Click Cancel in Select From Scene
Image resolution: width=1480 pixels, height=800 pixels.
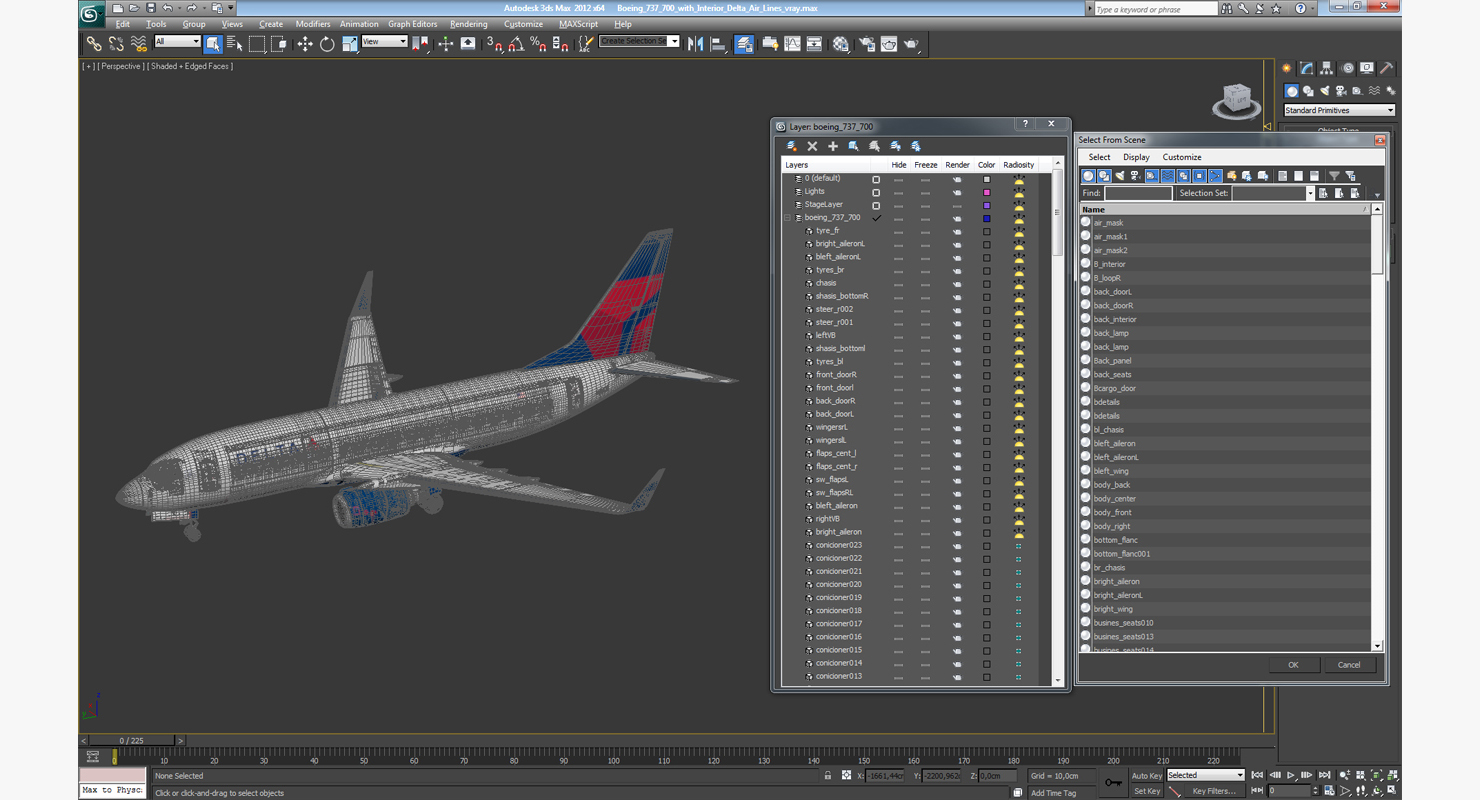point(1349,665)
